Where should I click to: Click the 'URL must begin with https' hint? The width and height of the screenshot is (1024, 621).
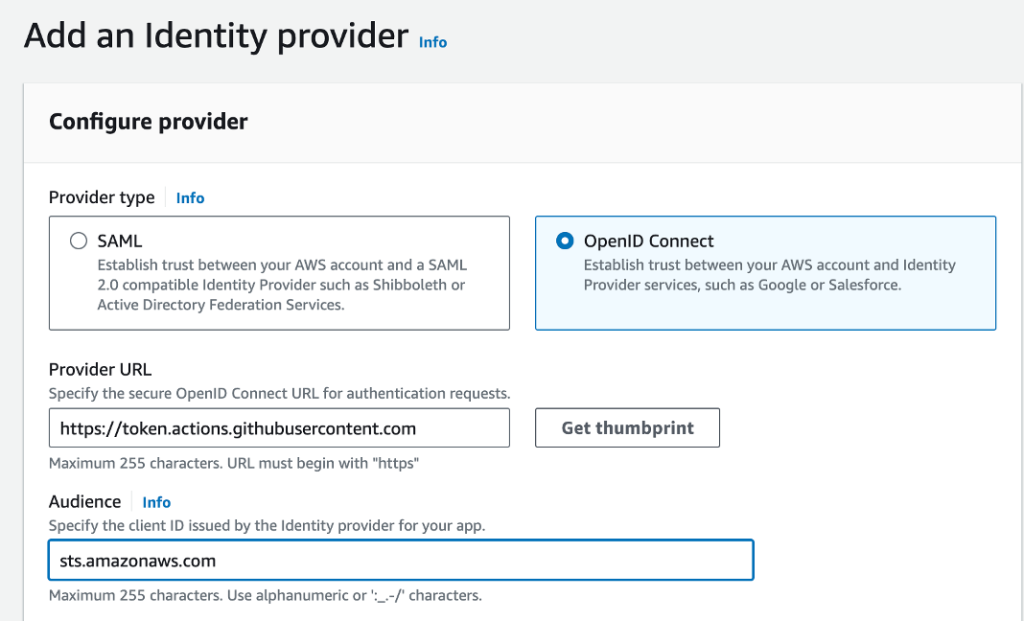(x=234, y=464)
